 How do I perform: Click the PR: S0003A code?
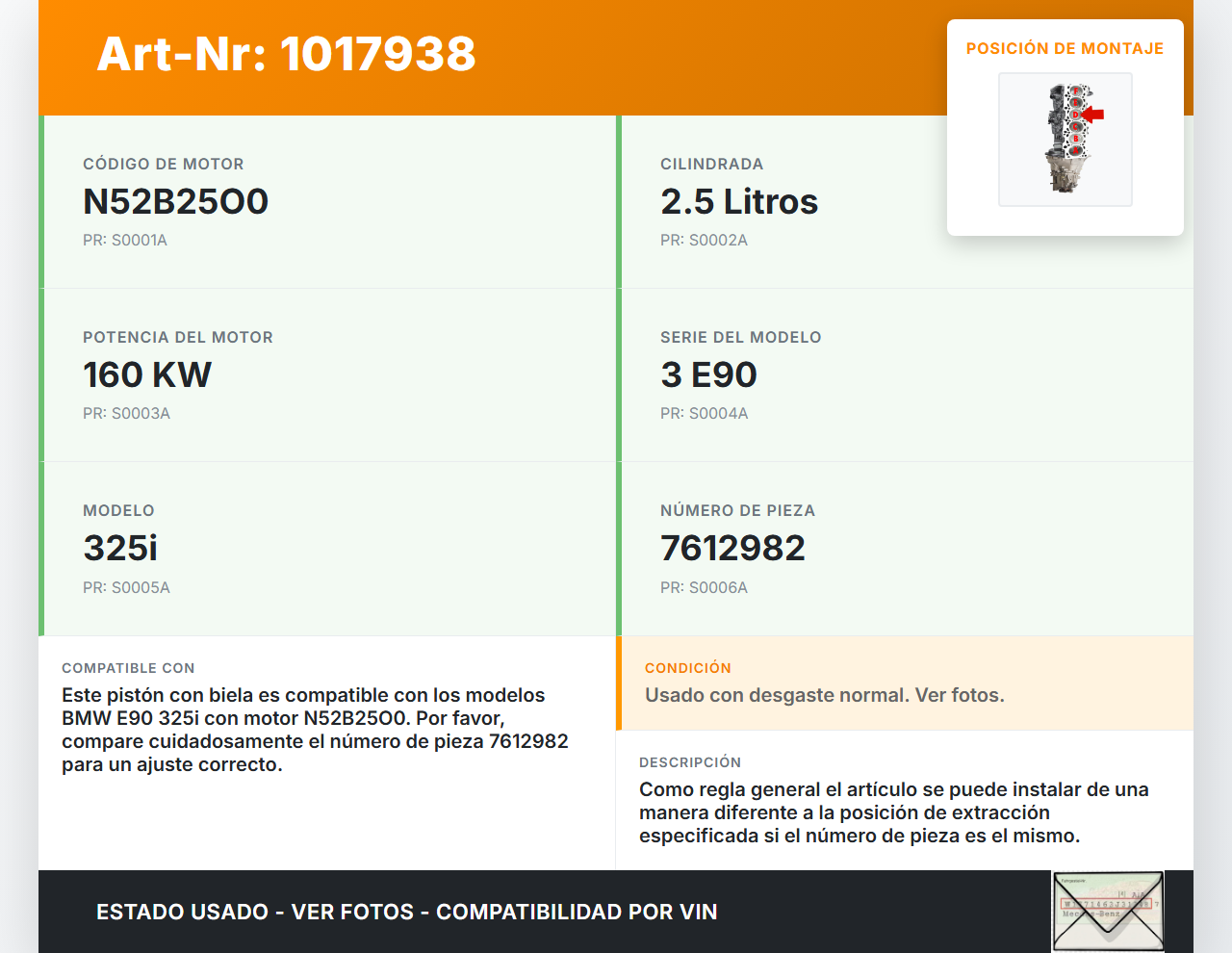(x=126, y=414)
